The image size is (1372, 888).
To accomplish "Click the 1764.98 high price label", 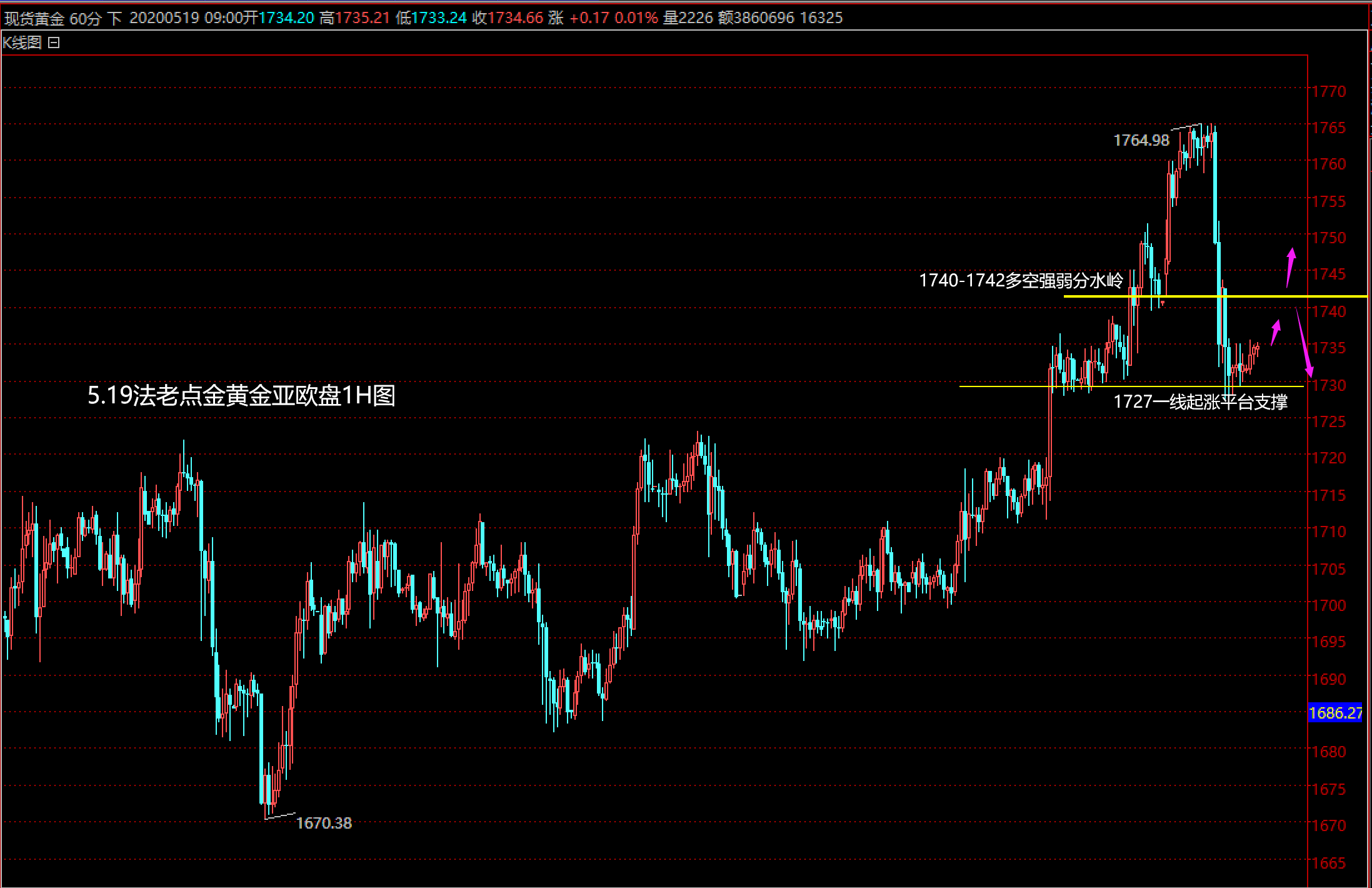I will pos(1141,140).
